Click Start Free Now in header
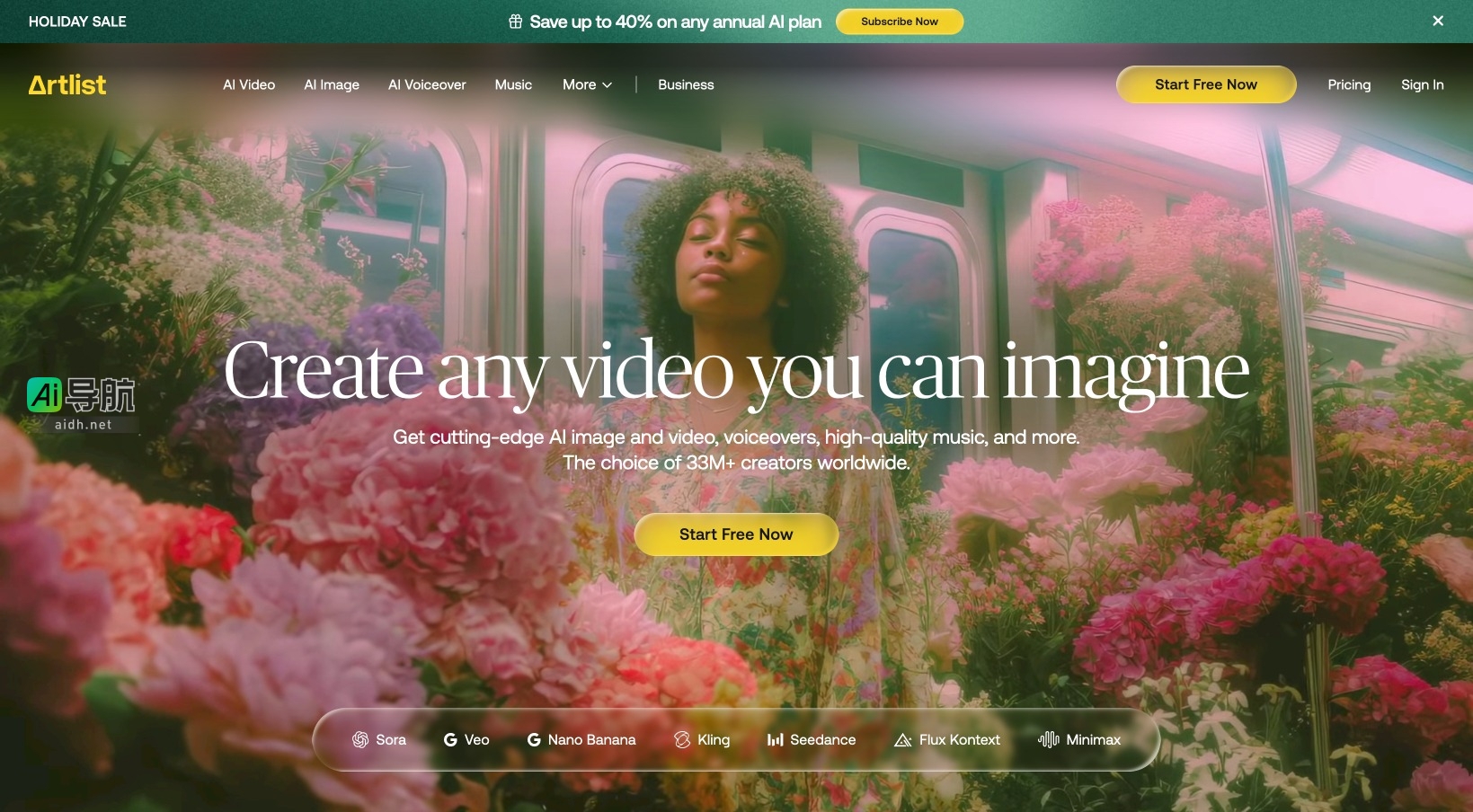 pyautogui.click(x=1205, y=84)
